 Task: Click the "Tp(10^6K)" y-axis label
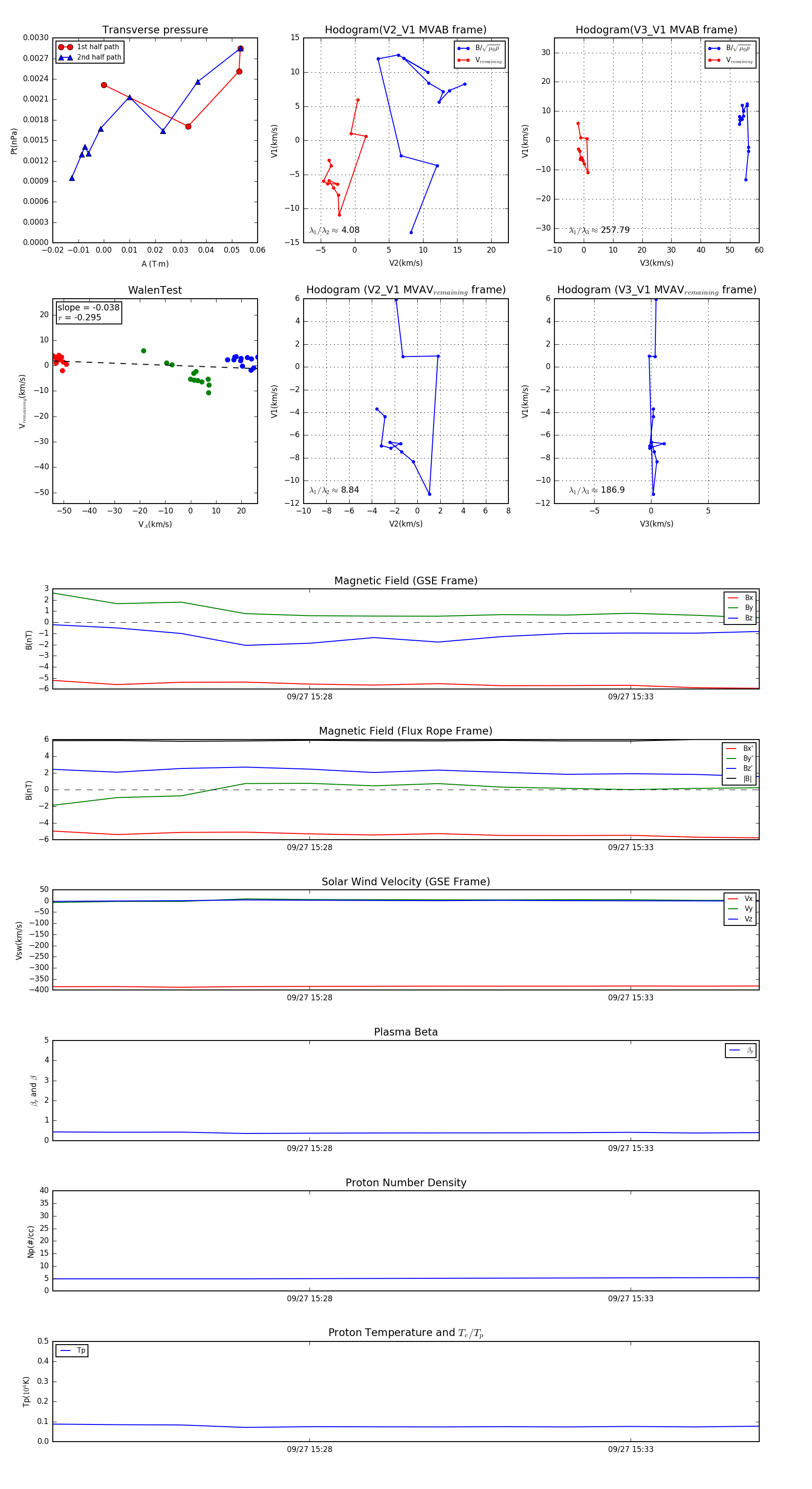tap(26, 1392)
